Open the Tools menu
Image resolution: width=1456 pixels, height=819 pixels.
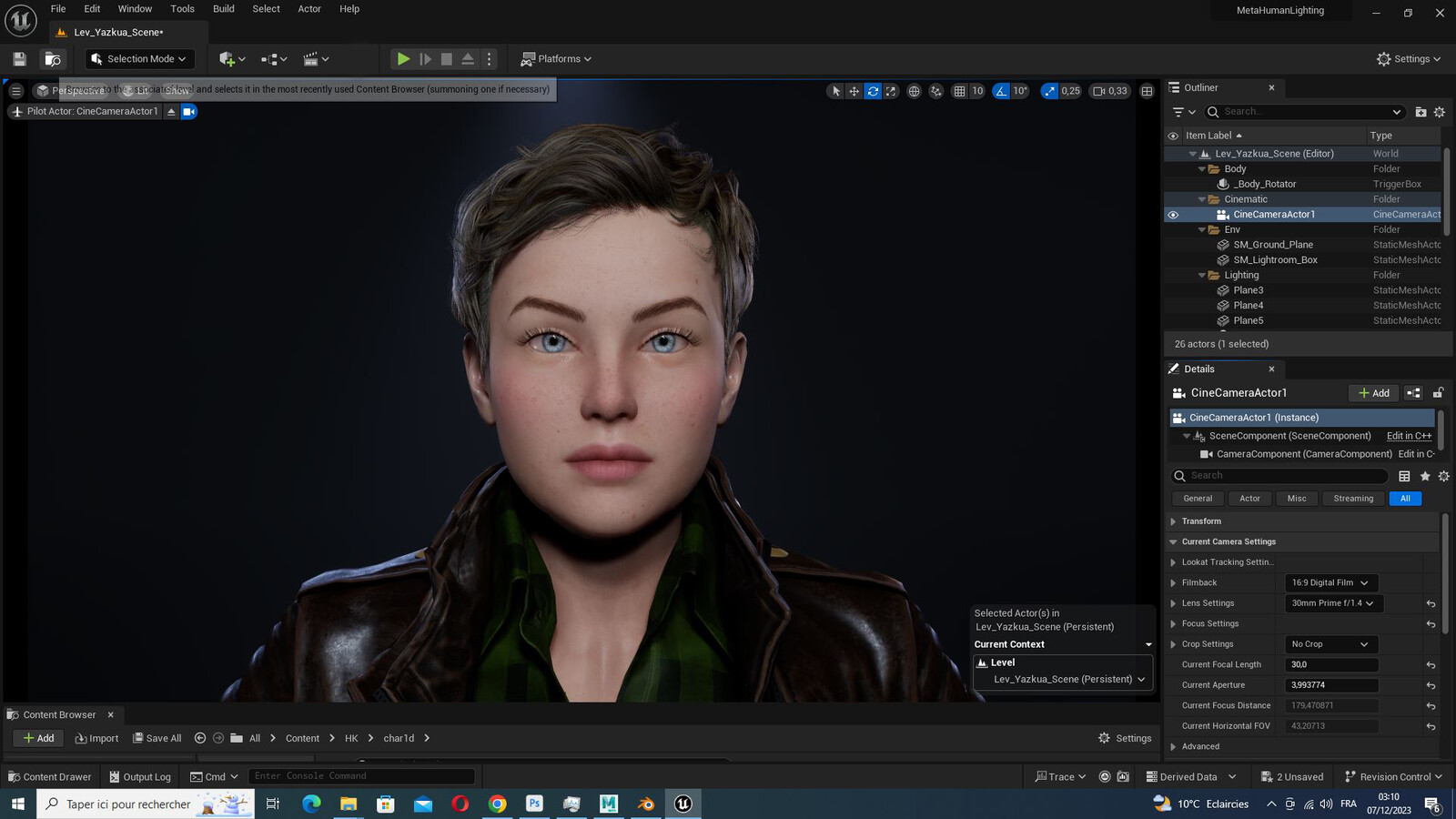click(182, 9)
